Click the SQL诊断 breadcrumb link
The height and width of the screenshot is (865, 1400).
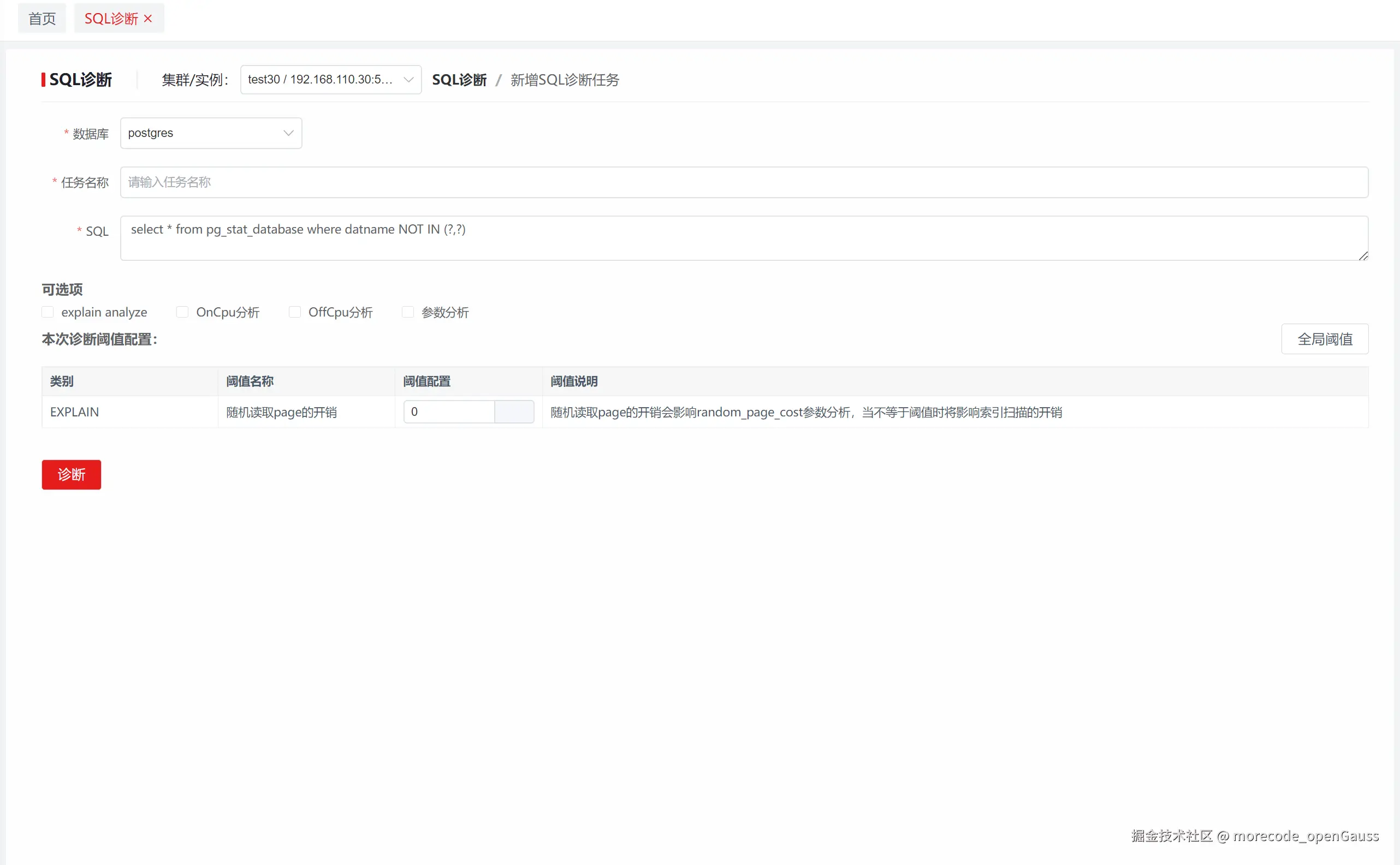click(459, 80)
